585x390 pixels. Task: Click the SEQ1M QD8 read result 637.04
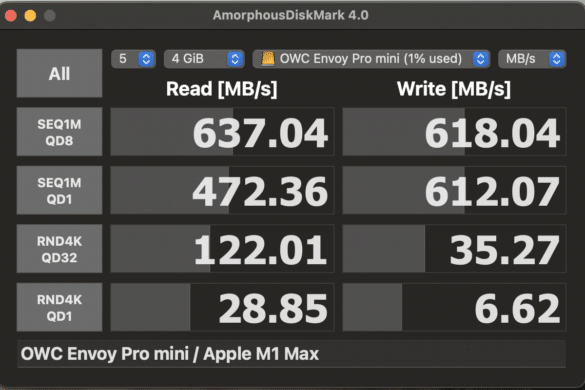point(260,133)
